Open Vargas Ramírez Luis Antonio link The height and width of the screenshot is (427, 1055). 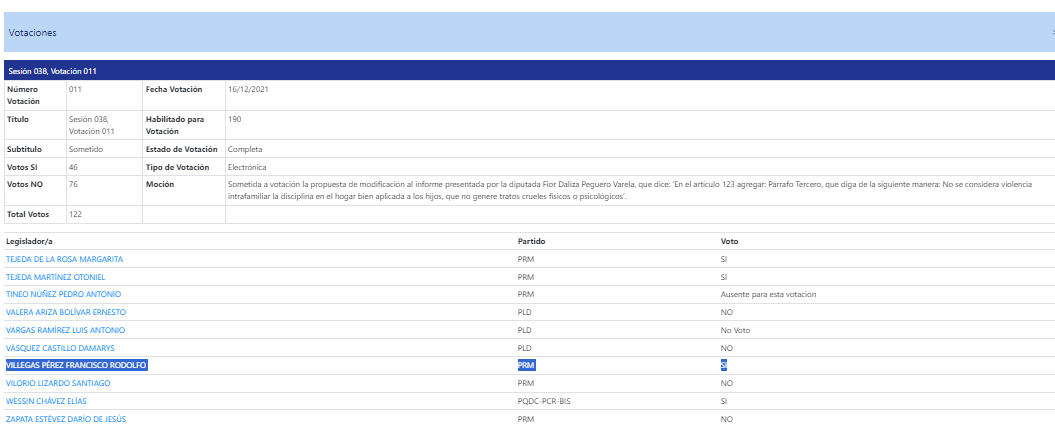65,330
